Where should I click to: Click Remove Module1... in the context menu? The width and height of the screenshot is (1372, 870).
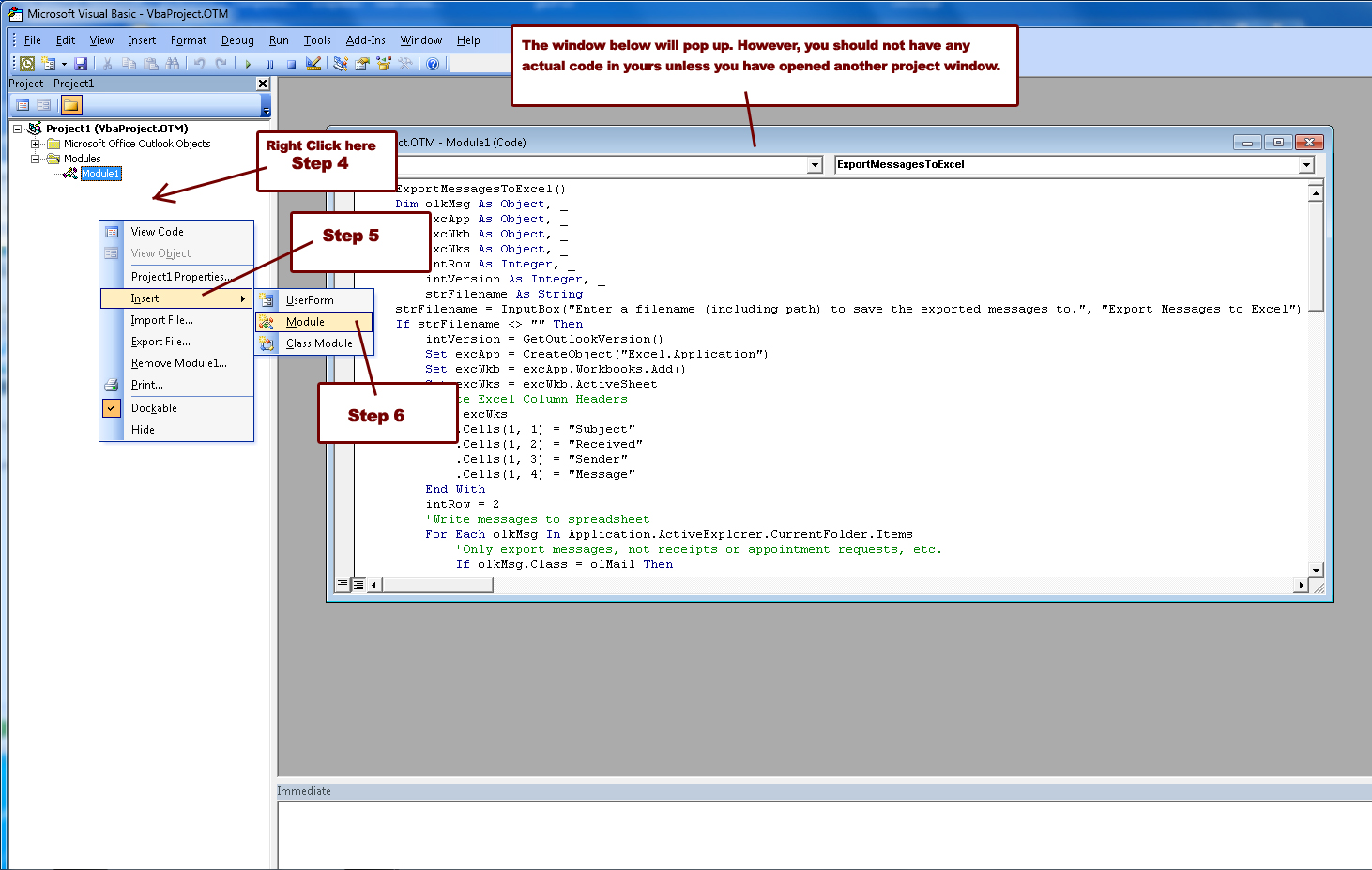coord(178,363)
